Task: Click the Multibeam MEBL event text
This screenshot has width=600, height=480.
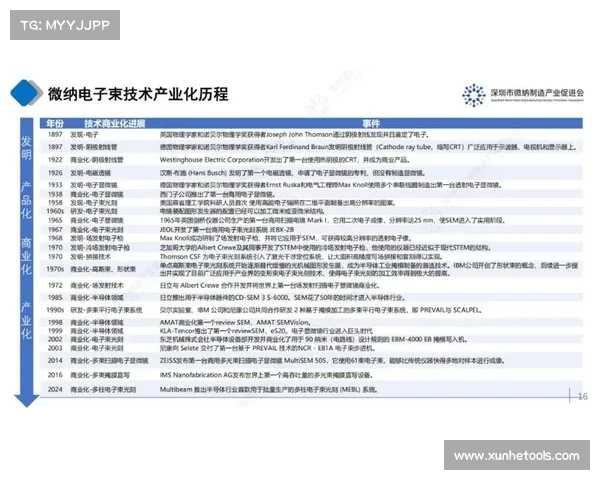Action: (x=269, y=390)
